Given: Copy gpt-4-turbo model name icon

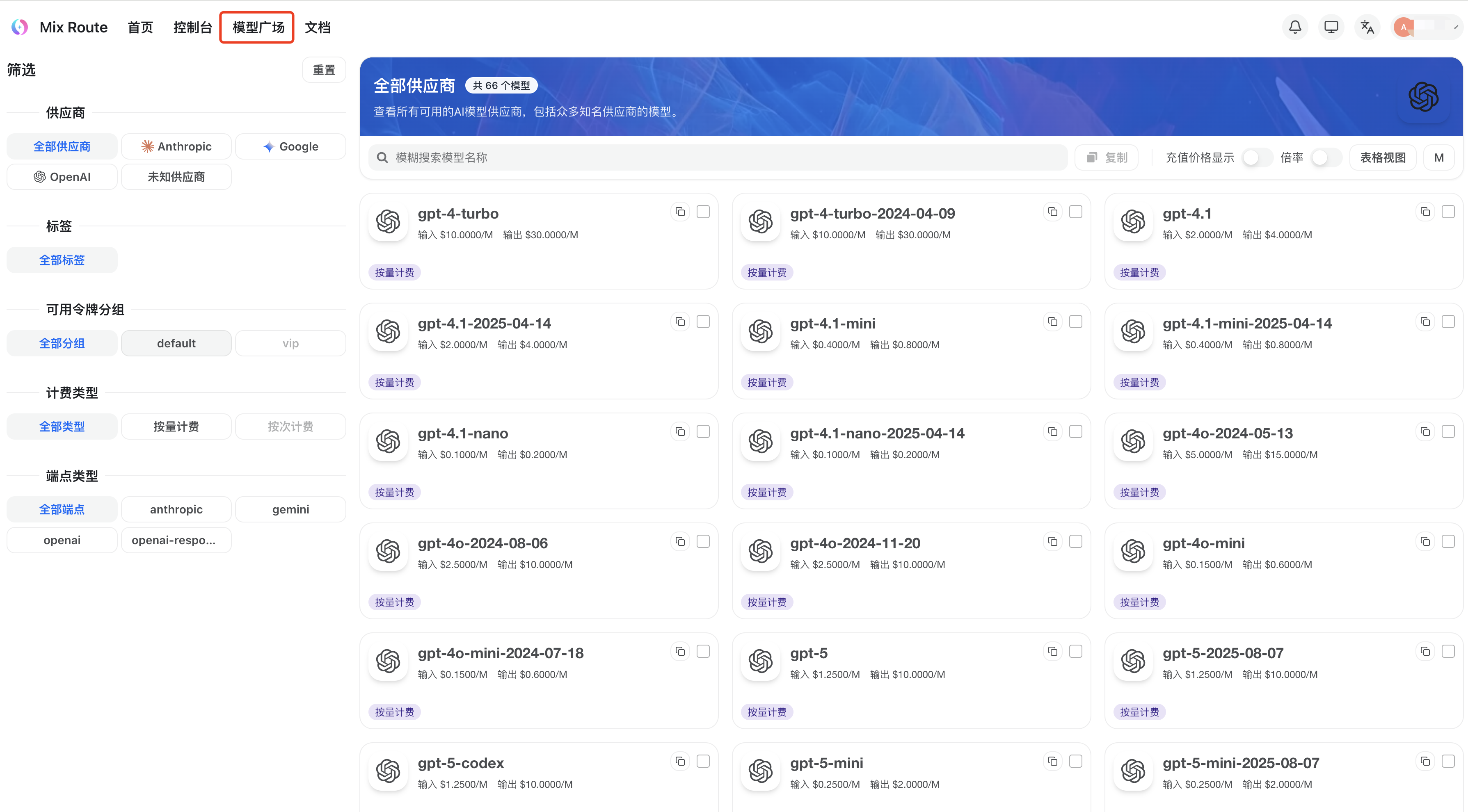Looking at the screenshot, I should (680, 212).
